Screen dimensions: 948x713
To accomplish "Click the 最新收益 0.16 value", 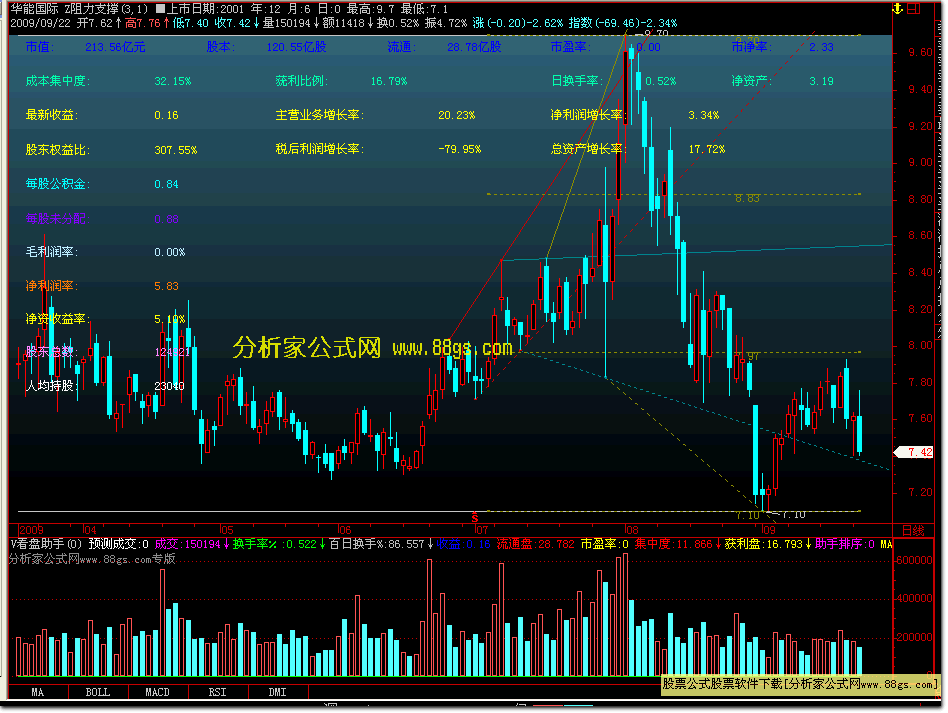I will 166,115.
